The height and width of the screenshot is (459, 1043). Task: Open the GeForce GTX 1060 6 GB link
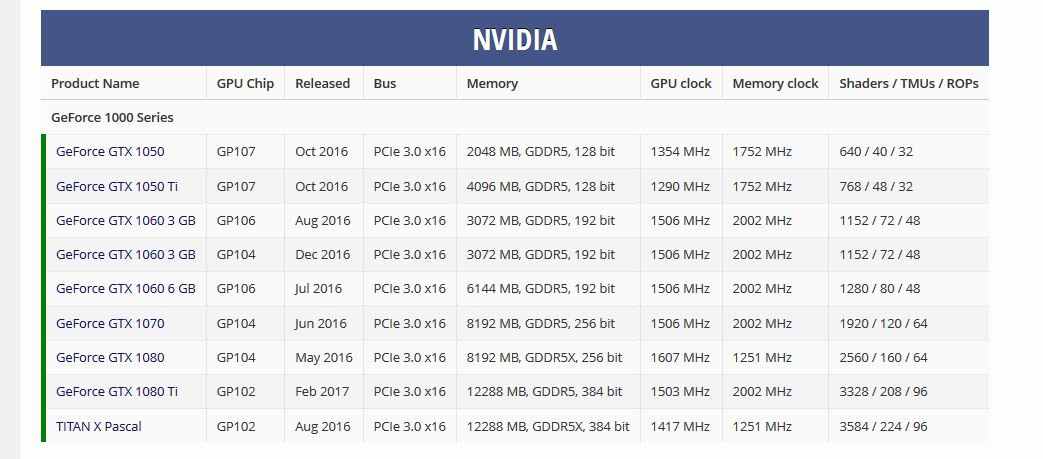click(126, 289)
